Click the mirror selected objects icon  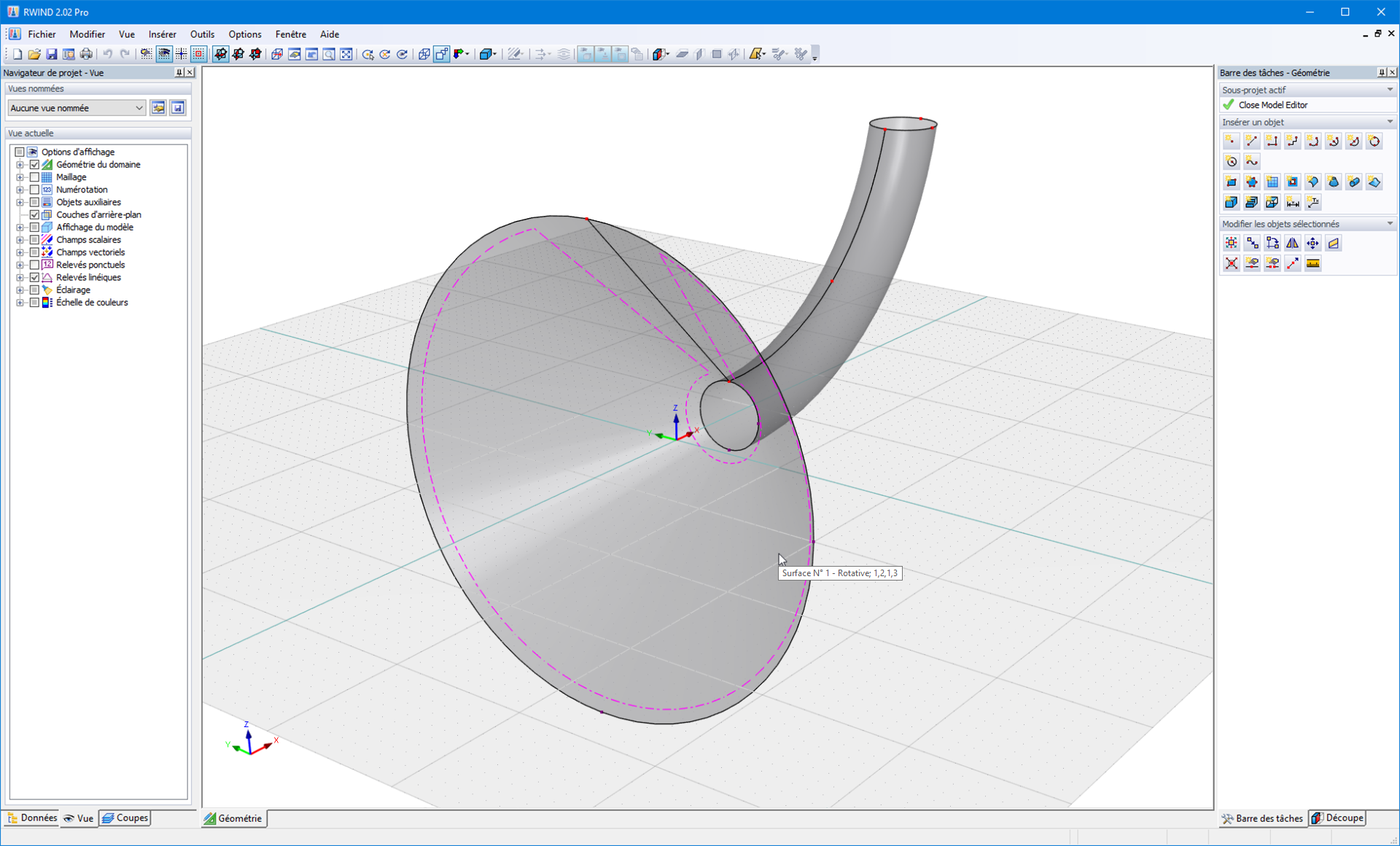coord(1292,243)
